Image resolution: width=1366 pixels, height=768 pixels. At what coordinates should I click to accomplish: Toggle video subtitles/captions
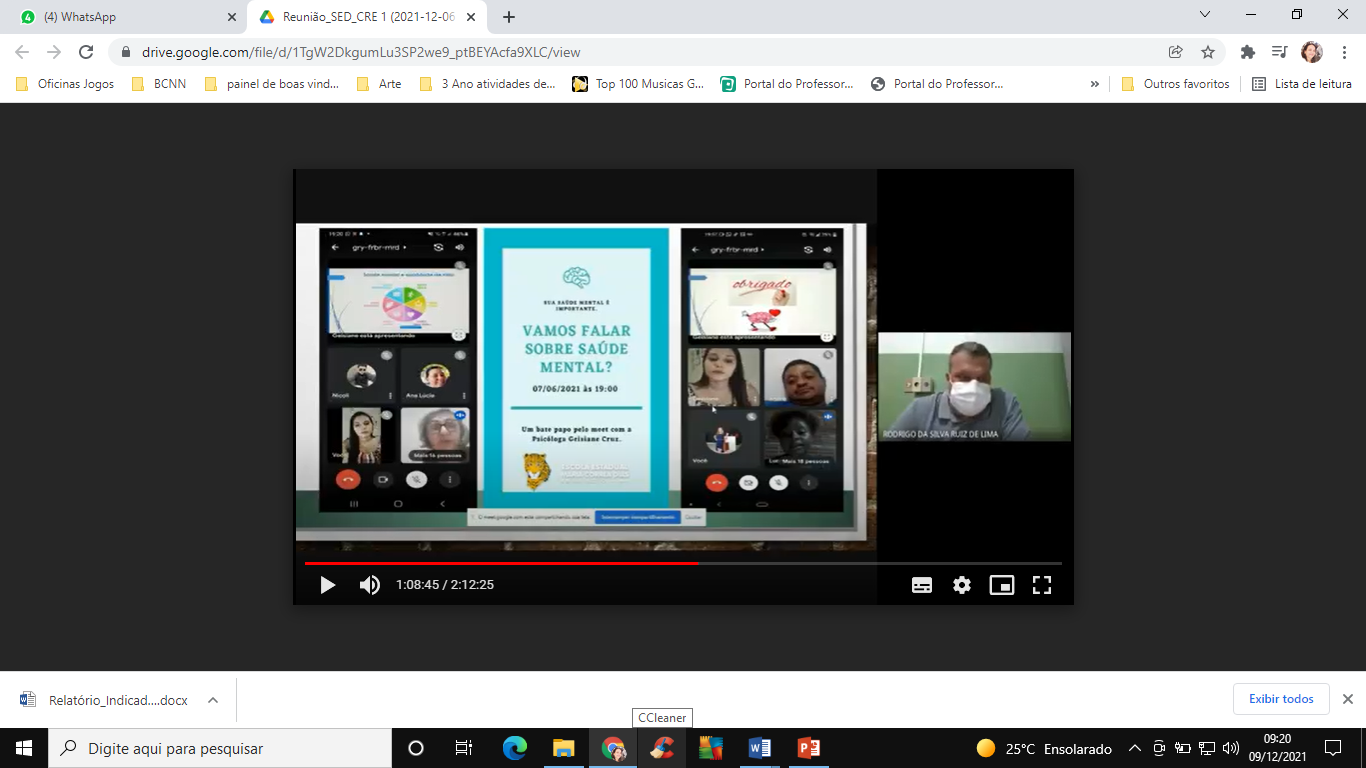click(922, 585)
